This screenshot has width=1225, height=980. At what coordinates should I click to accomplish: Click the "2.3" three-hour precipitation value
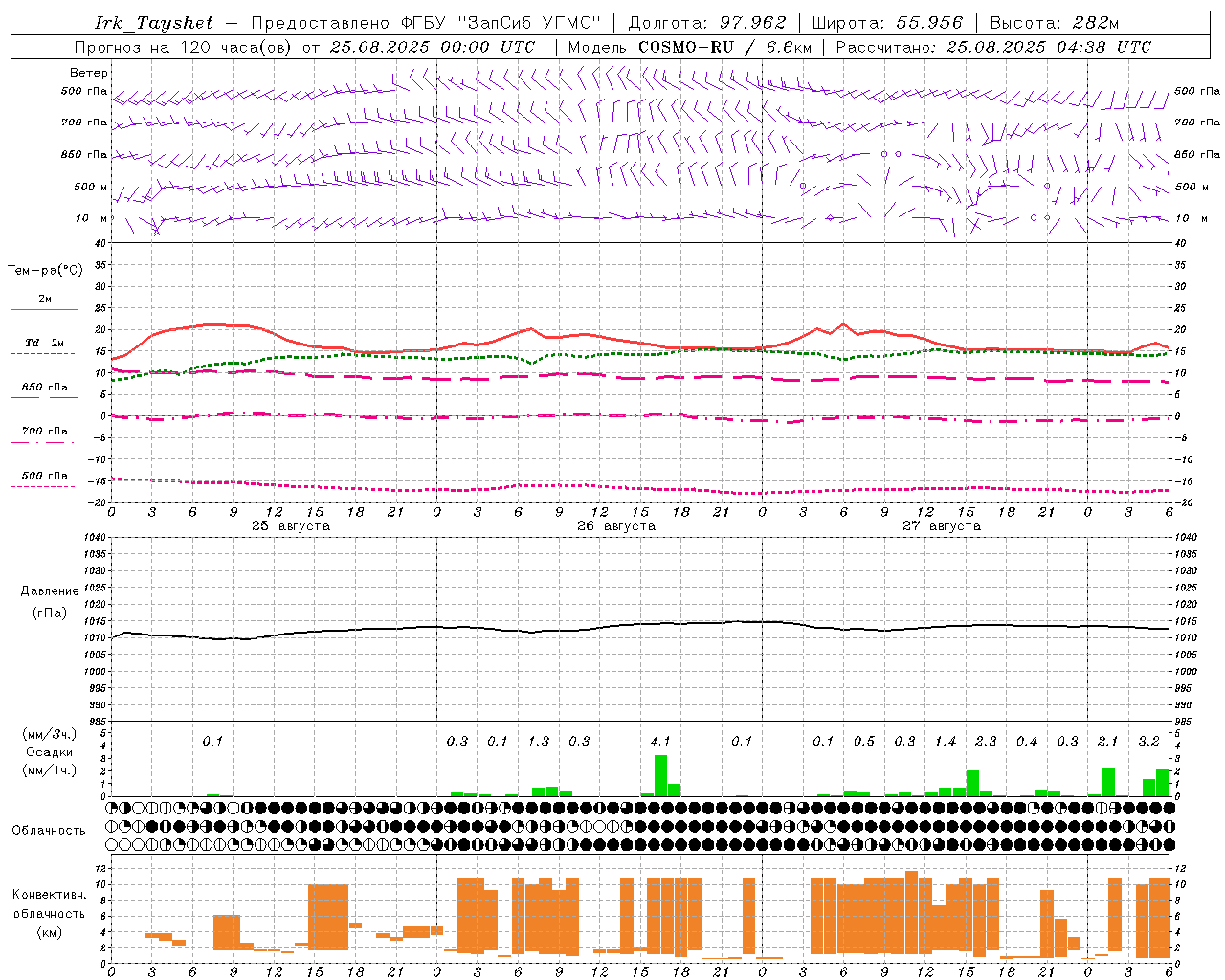tap(986, 741)
